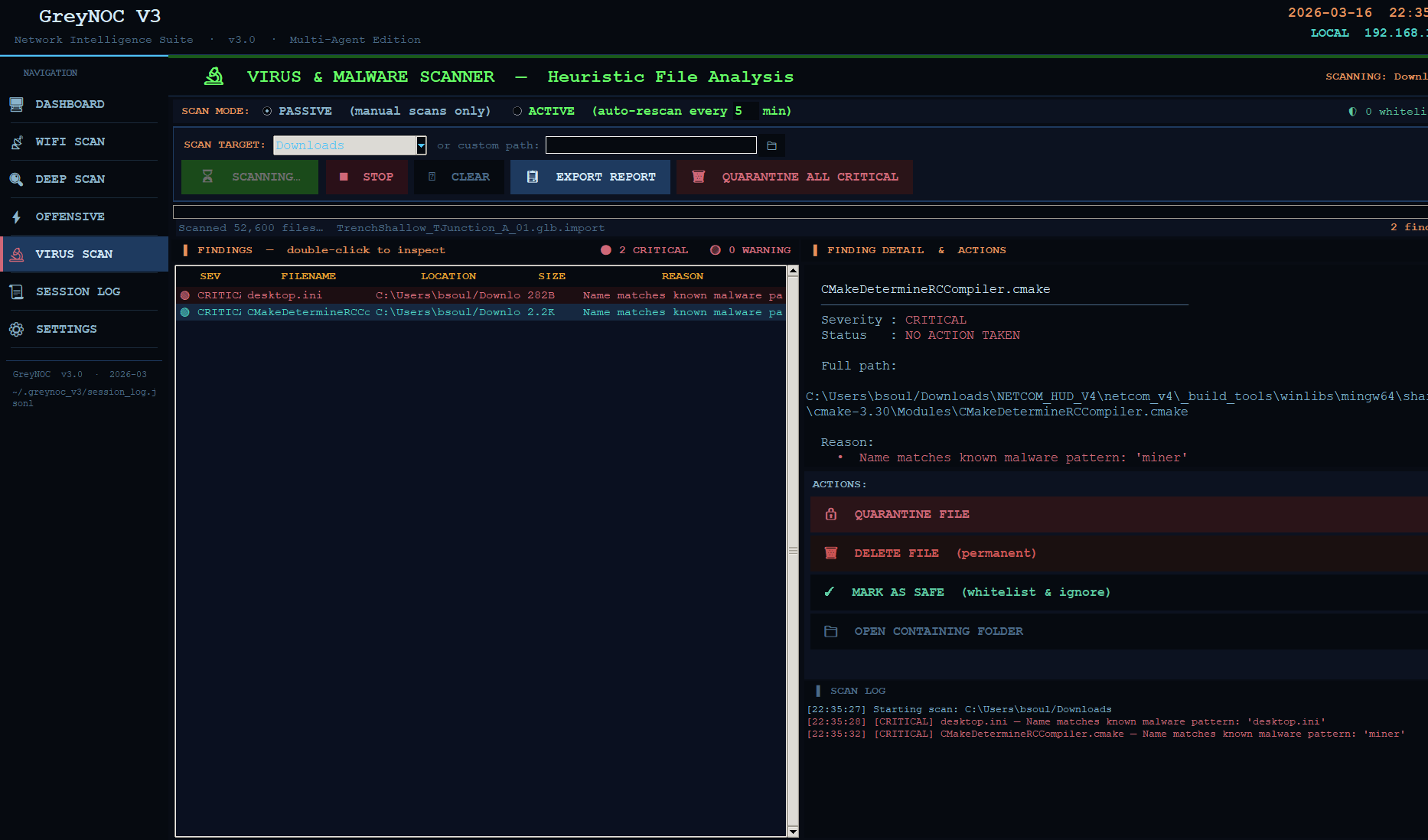Enable ACTIVE auto-rescan mode radio button
This screenshot has width=1428, height=840.
[517, 111]
